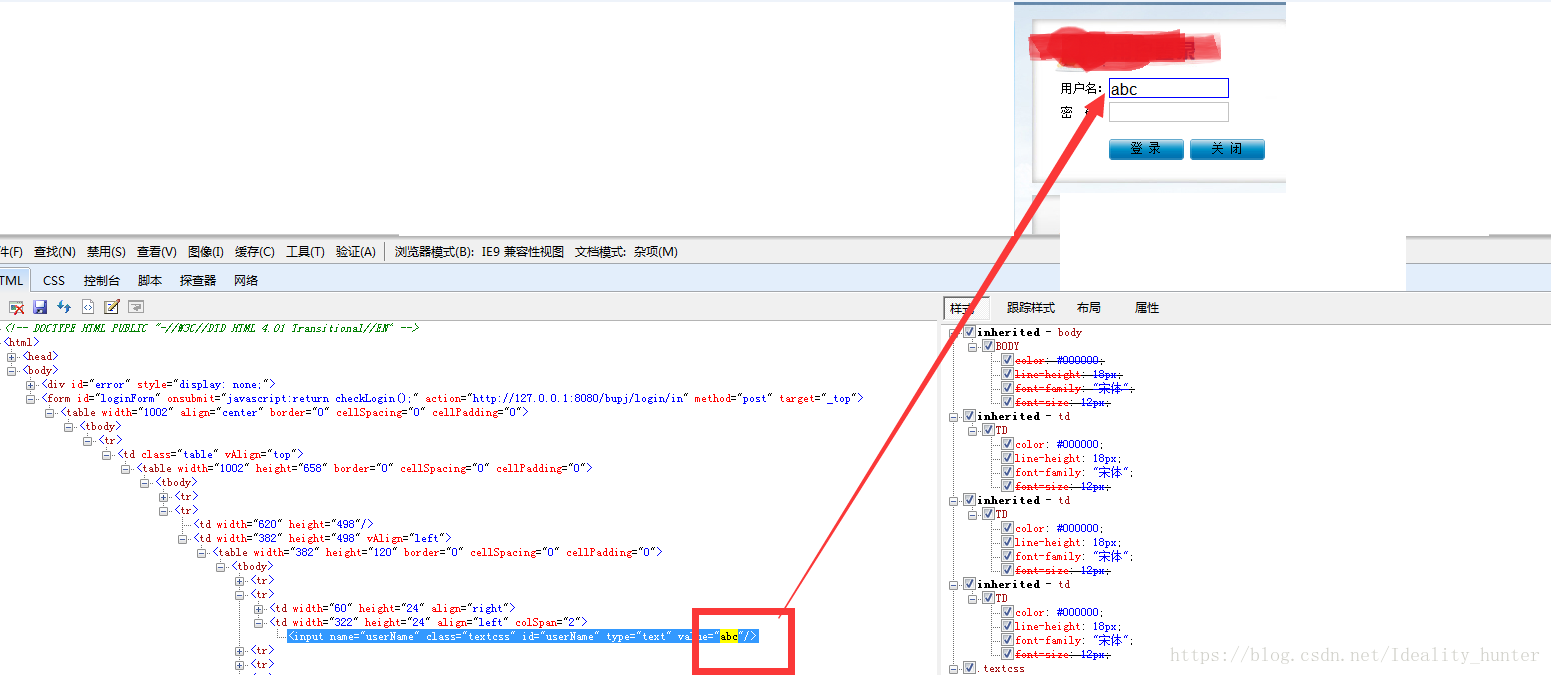The image size is (1551, 675).
Task: Click the 登录 login button
Action: [1146, 149]
